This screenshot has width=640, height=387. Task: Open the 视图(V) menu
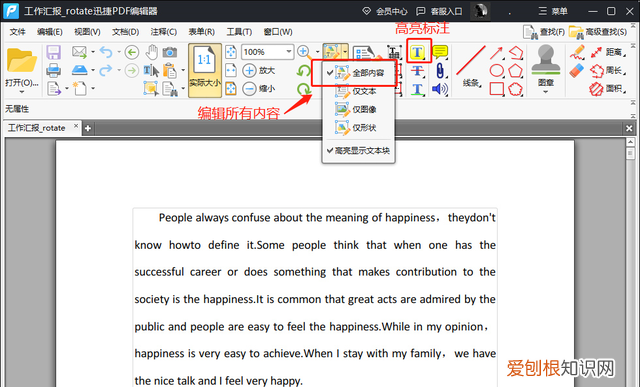(87, 32)
